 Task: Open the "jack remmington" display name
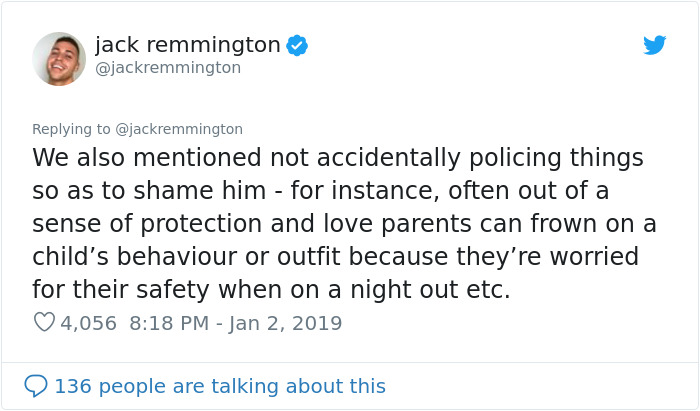(x=187, y=45)
